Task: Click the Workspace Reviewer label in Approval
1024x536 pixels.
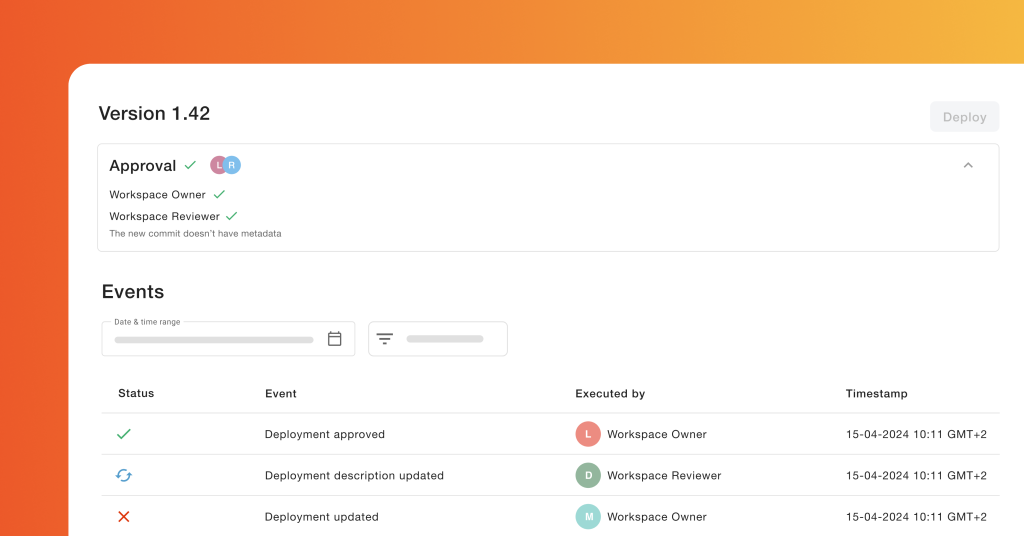Action: [165, 216]
